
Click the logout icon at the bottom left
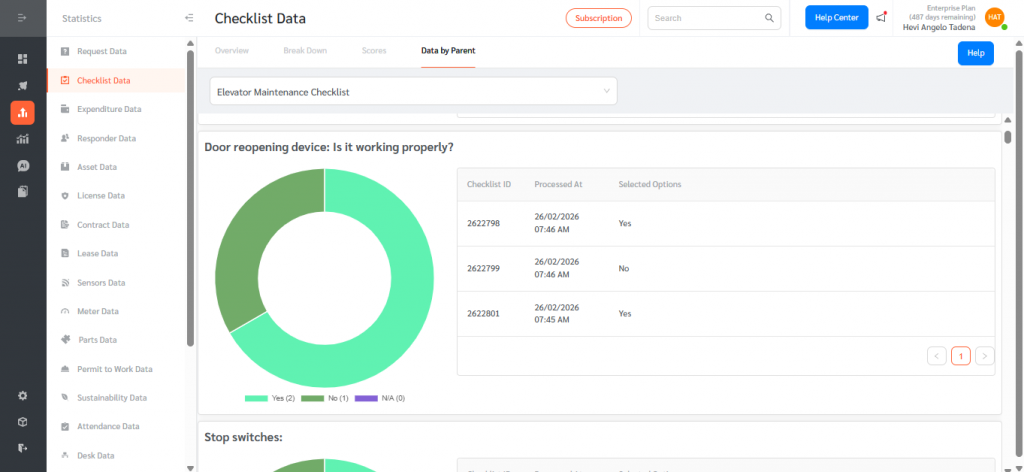22,447
